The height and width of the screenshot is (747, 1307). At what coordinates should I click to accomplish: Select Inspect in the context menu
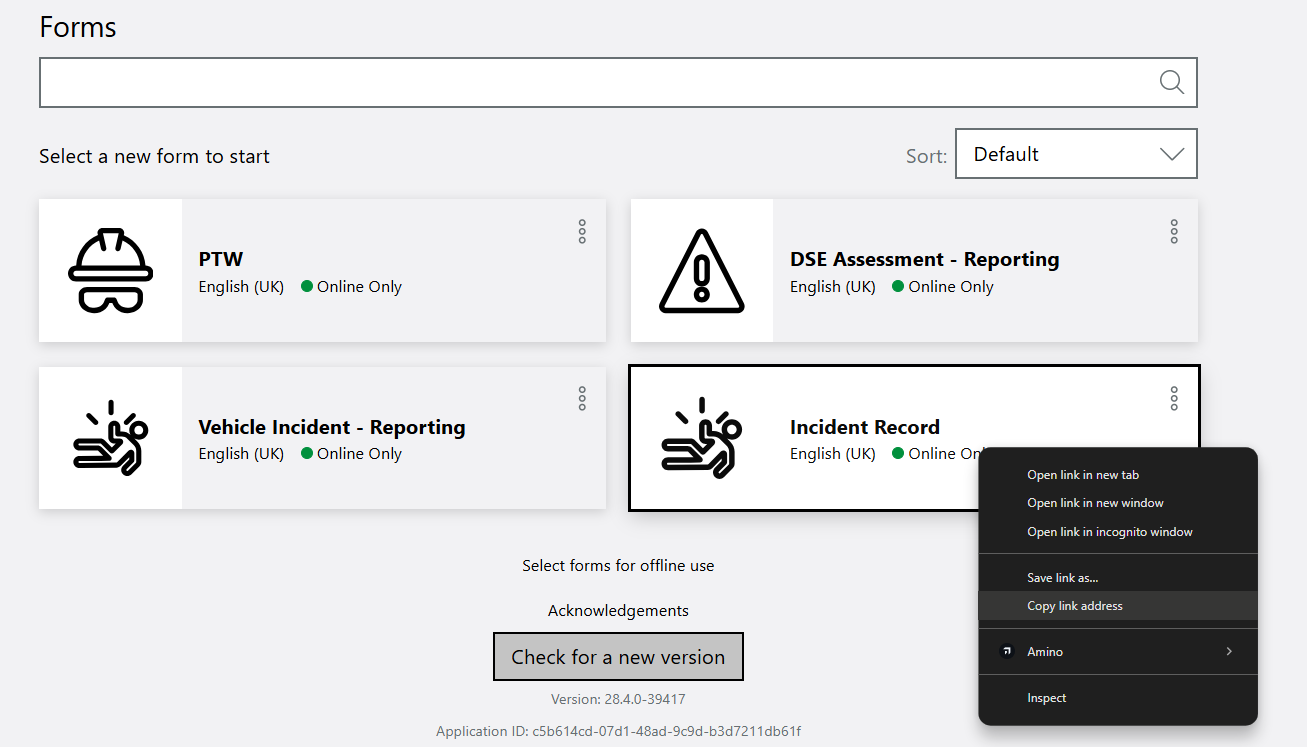click(x=1047, y=698)
